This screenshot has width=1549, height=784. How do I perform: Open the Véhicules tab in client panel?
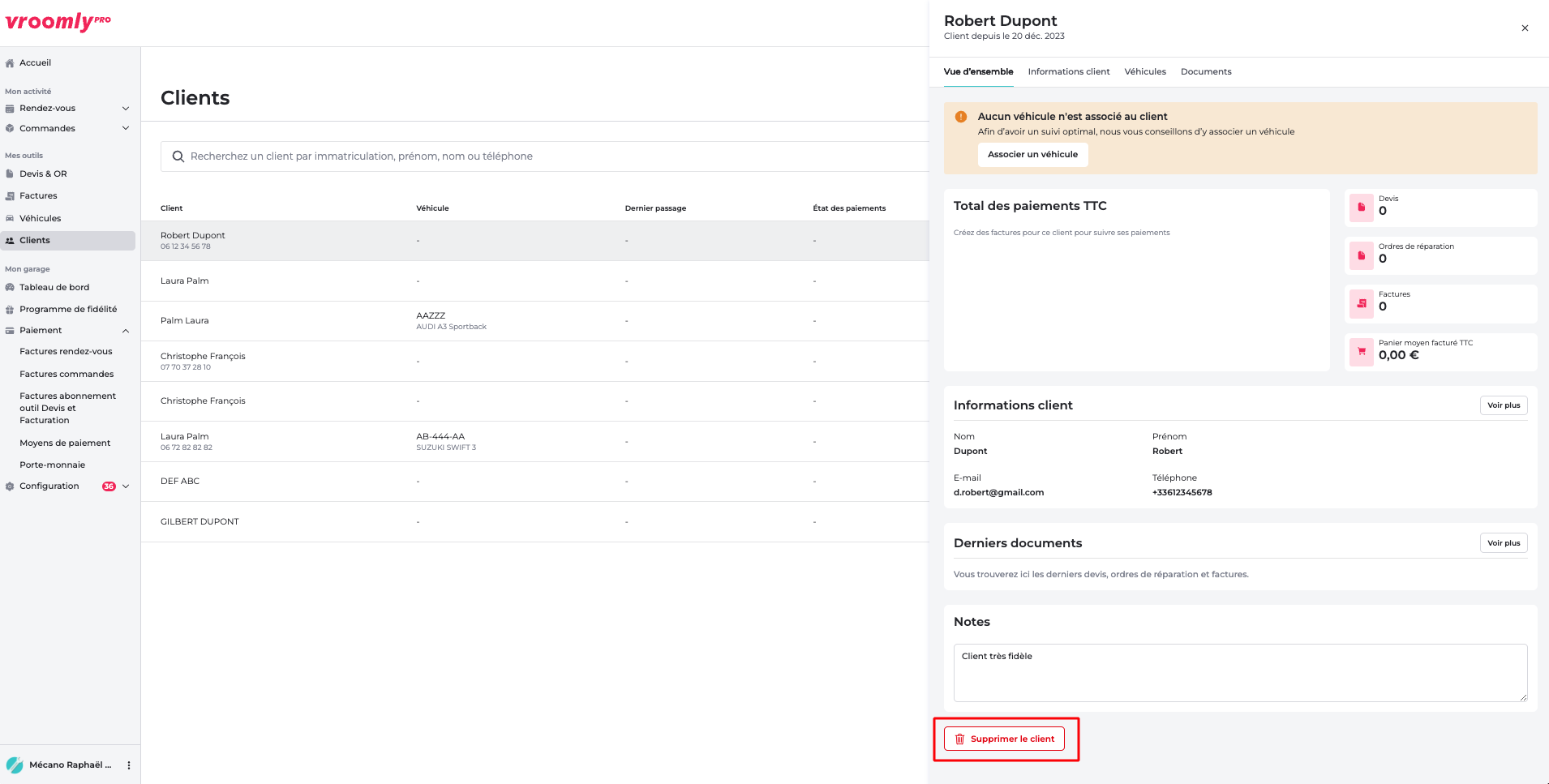(x=1144, y=72)
